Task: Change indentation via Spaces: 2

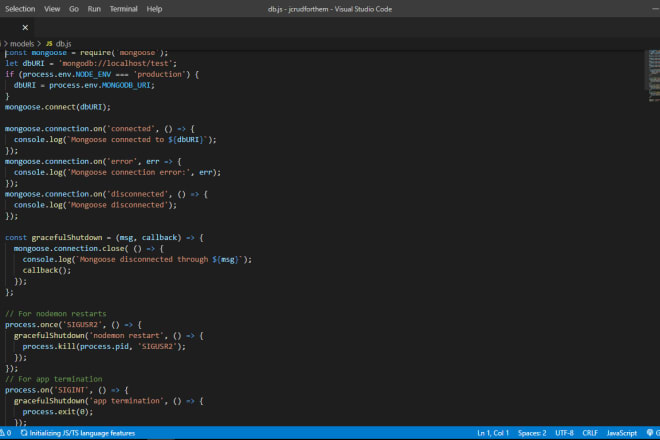Action: (532, 433)
